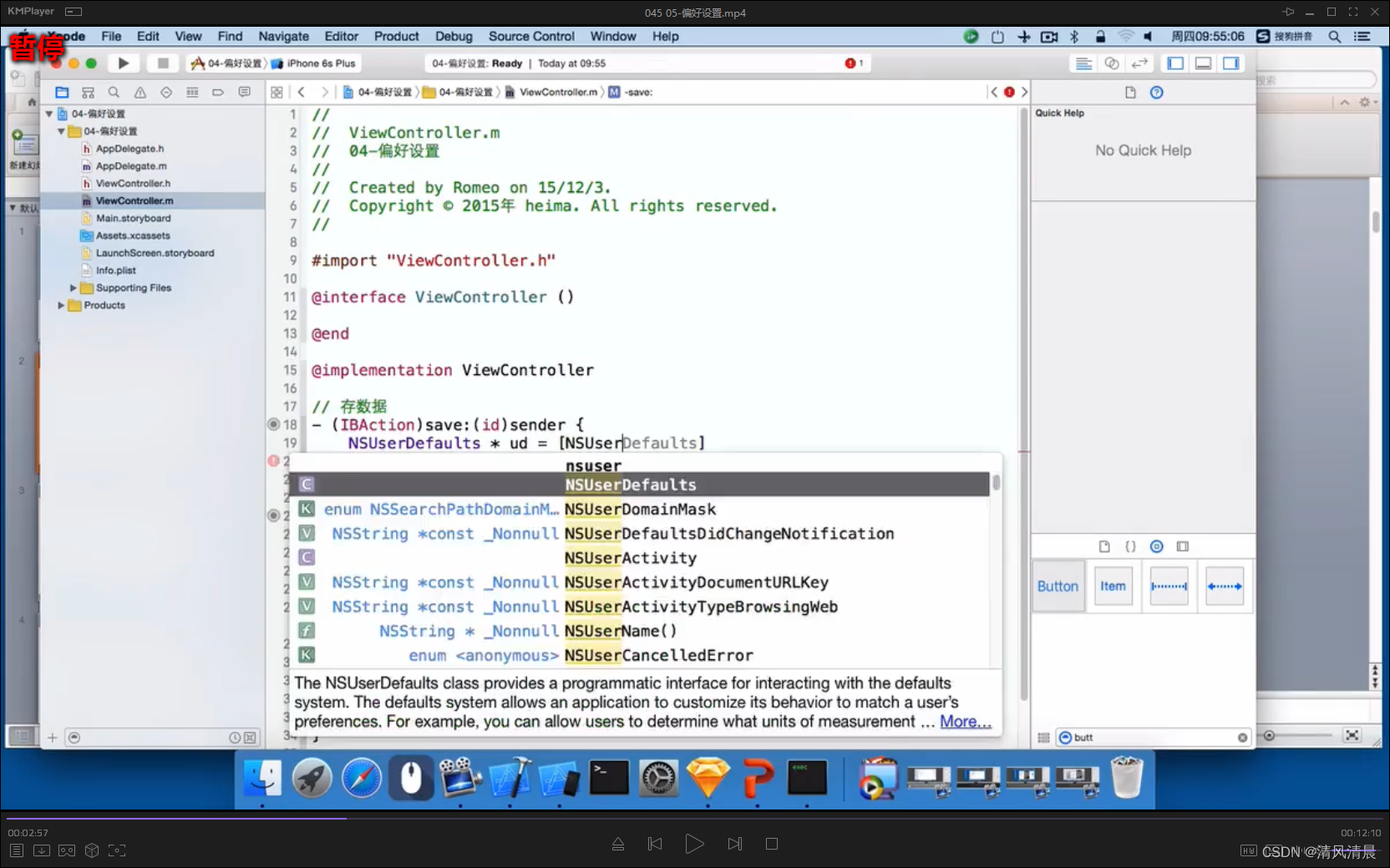Screen dimensions: 1390x868
Task: Add a file with the plus button
Action: click(x=52, y=738)
